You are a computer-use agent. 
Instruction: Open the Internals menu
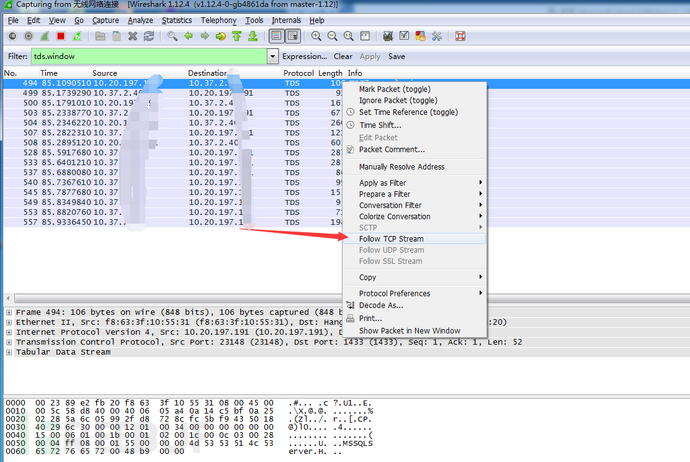tap(286, 20)
